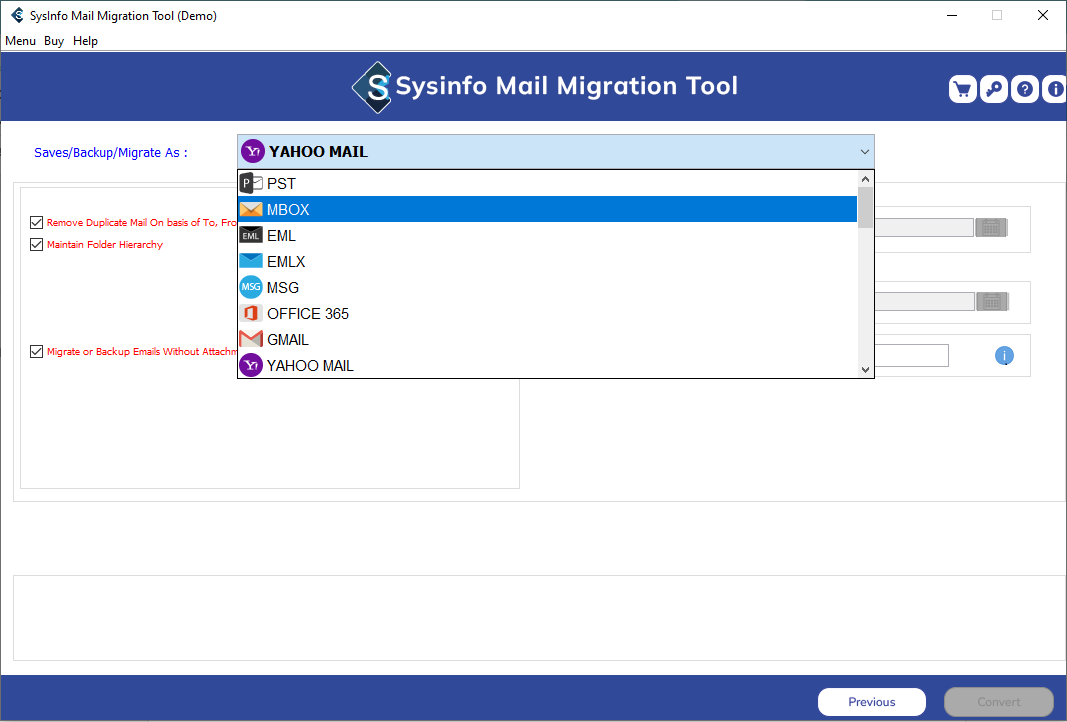Click the dropdown list scroll up arrow
The width and height of the screenshot is (1067, 722).
(x=866, y=179)
